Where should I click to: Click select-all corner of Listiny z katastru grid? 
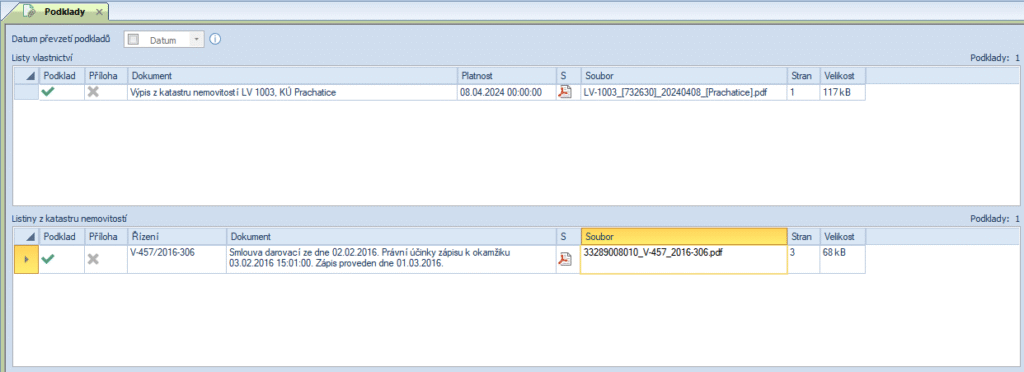[27, 236]
